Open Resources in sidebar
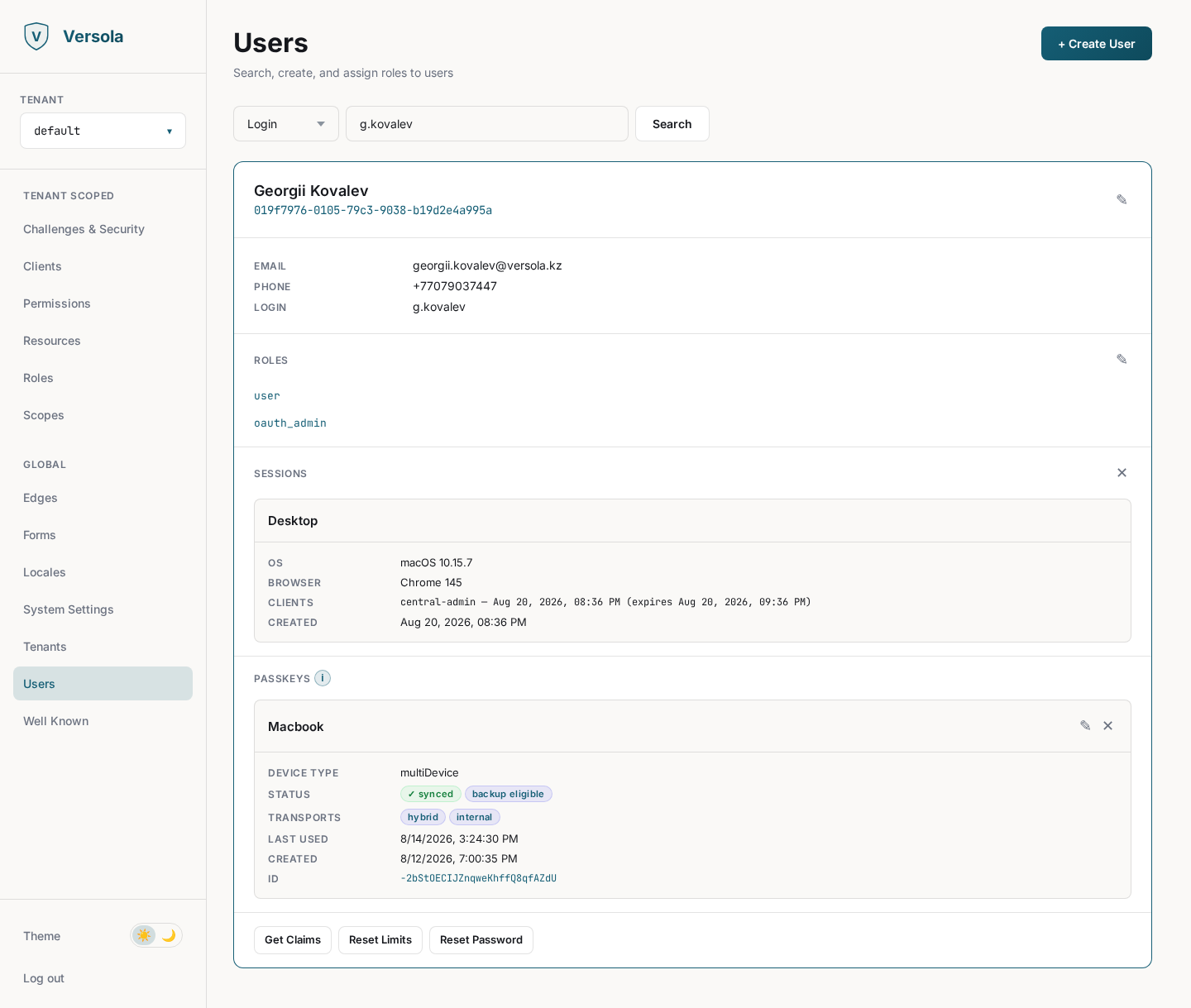Viewport: 1191px width, 1008px height. click(x=103, y=341)
